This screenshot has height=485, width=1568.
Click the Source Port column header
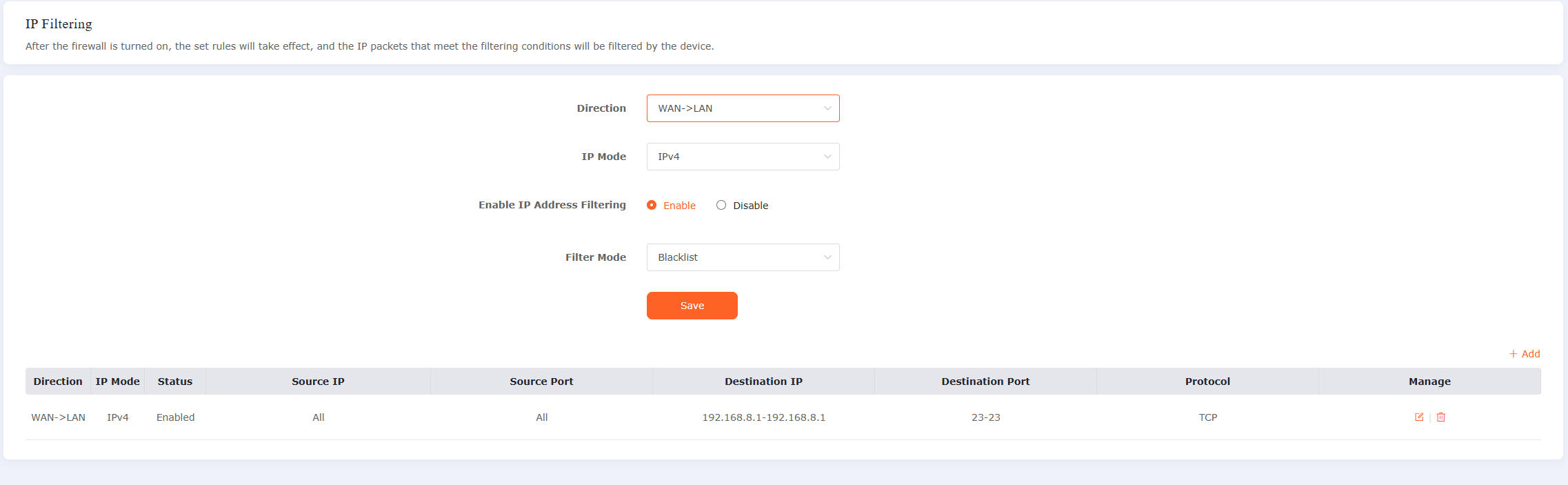pyautogui.click(x=541, y=382)
